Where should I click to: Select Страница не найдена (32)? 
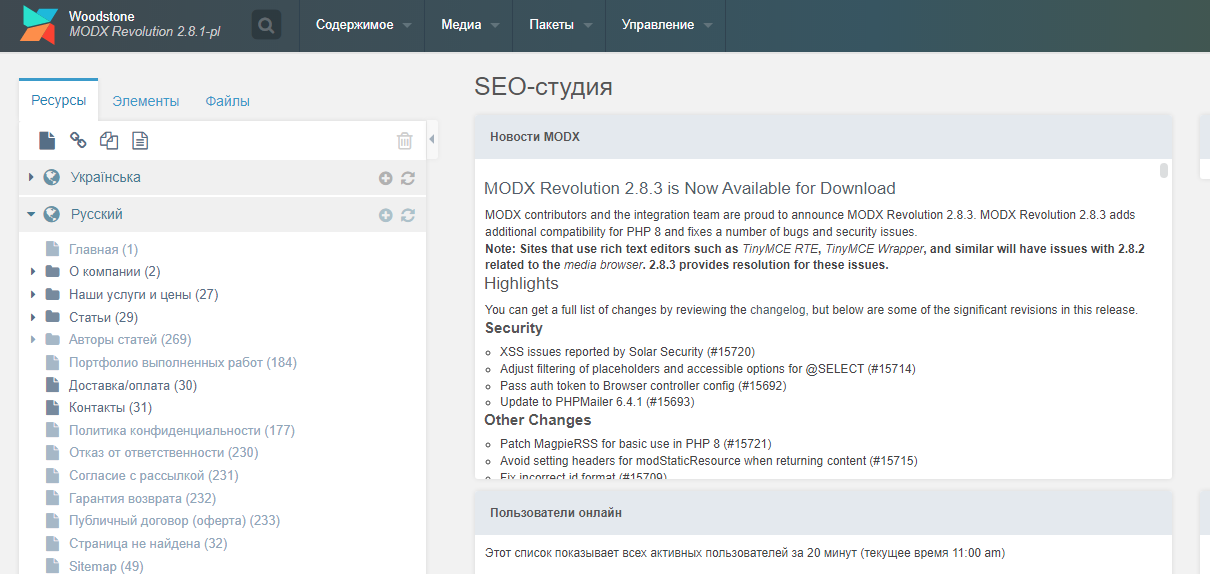148,543
